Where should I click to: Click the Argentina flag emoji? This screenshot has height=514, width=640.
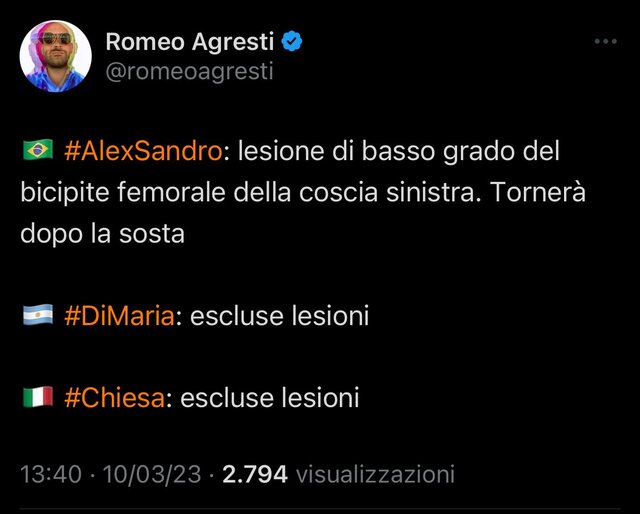tap(38, 314)
